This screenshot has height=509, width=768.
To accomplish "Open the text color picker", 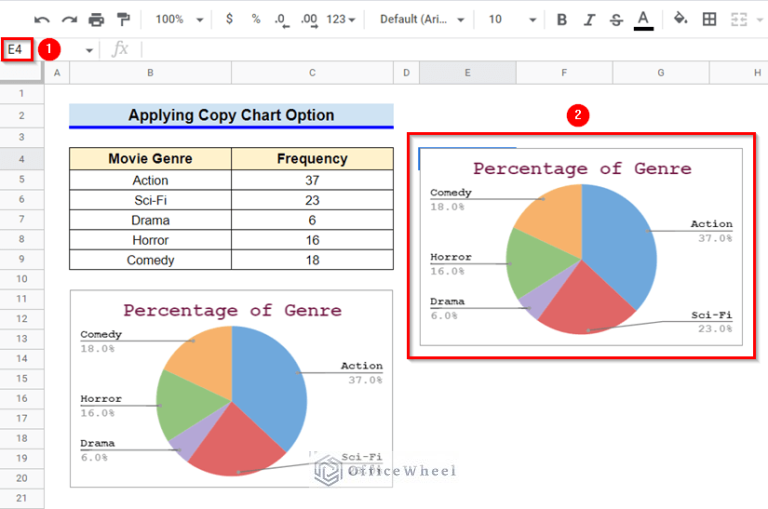I will click(644, 19).
